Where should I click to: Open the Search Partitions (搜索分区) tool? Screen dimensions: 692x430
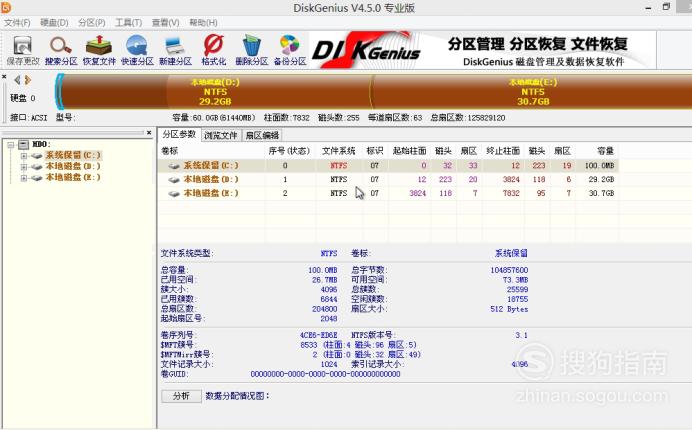click(x=61, y=51)
